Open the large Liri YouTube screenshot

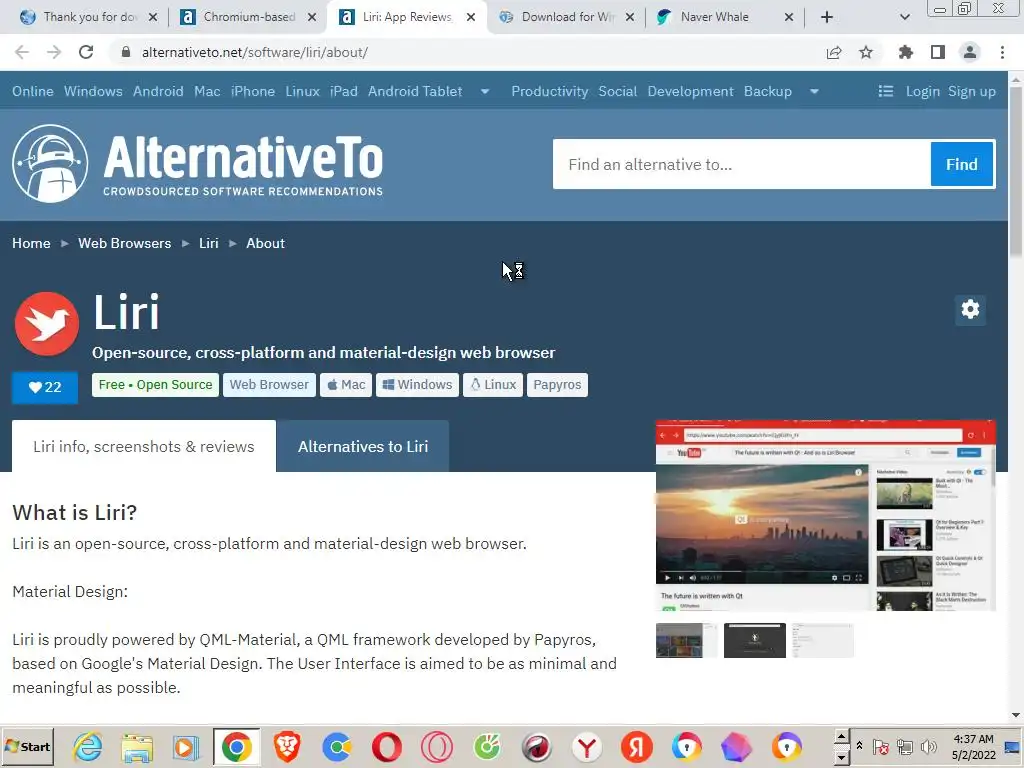[825, 516]
